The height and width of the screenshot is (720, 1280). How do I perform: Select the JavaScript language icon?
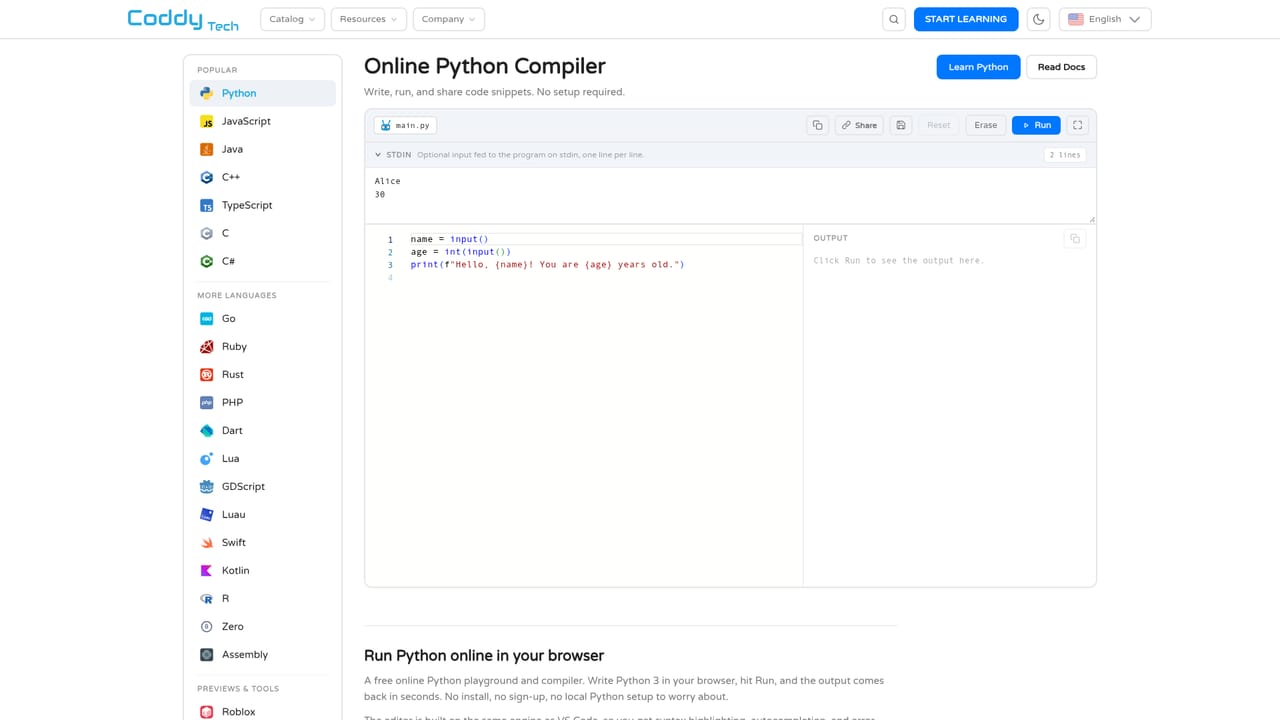click(206, 121)
